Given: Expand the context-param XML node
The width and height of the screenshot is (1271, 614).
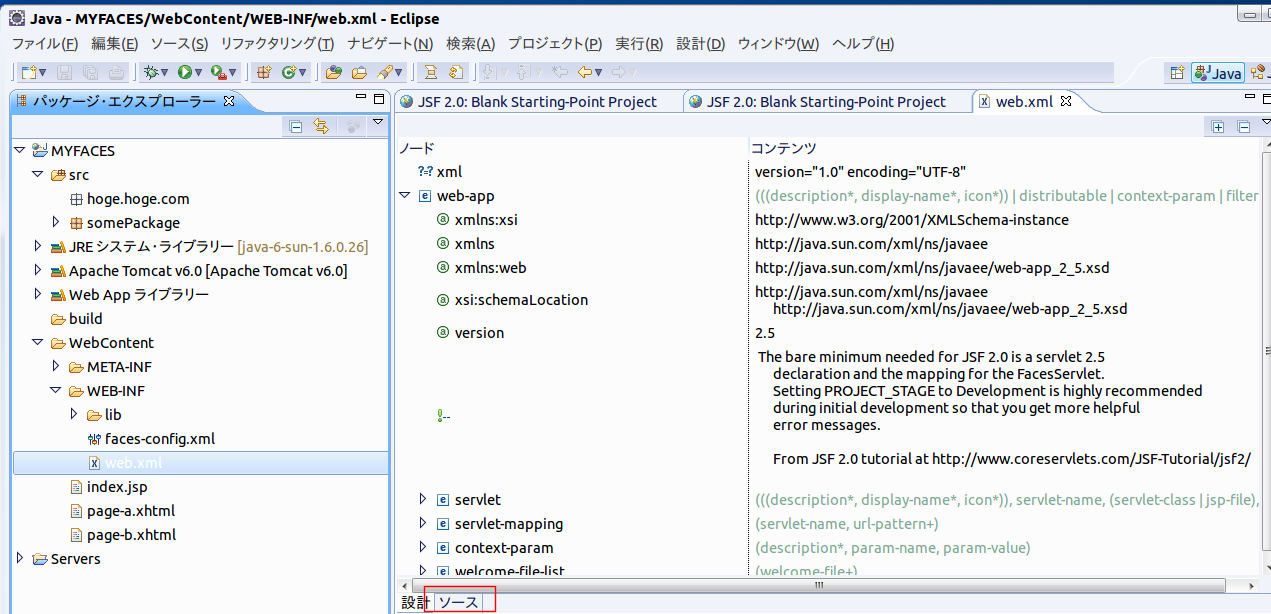Looking at the screenshot, I should click(x=423, y=547).
